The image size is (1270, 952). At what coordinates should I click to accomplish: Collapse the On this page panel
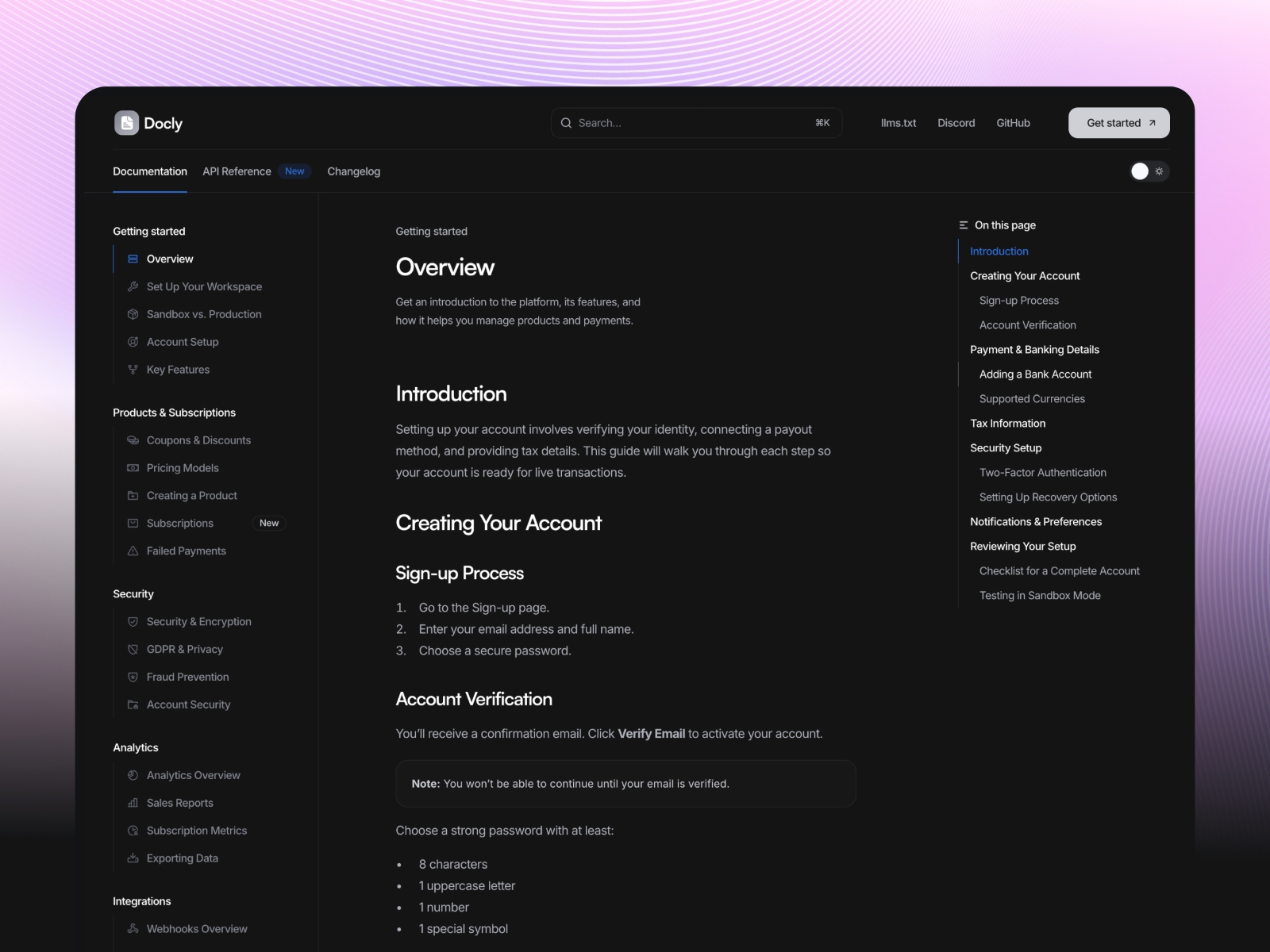tap(962, 225)
